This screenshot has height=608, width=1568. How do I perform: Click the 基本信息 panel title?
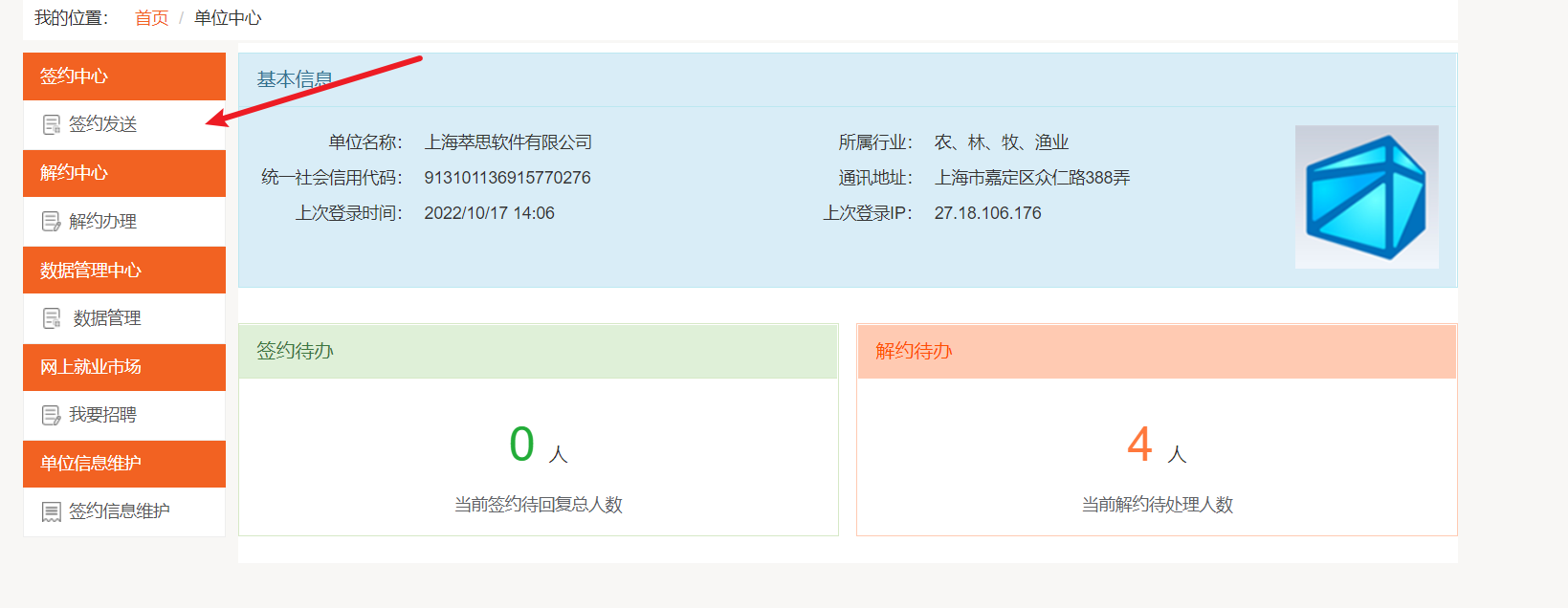click(295, 79)
